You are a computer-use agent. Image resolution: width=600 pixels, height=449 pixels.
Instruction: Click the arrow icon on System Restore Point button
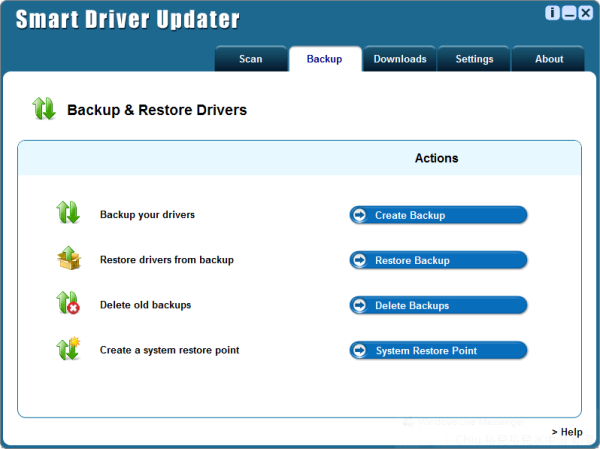coord(360,350)
